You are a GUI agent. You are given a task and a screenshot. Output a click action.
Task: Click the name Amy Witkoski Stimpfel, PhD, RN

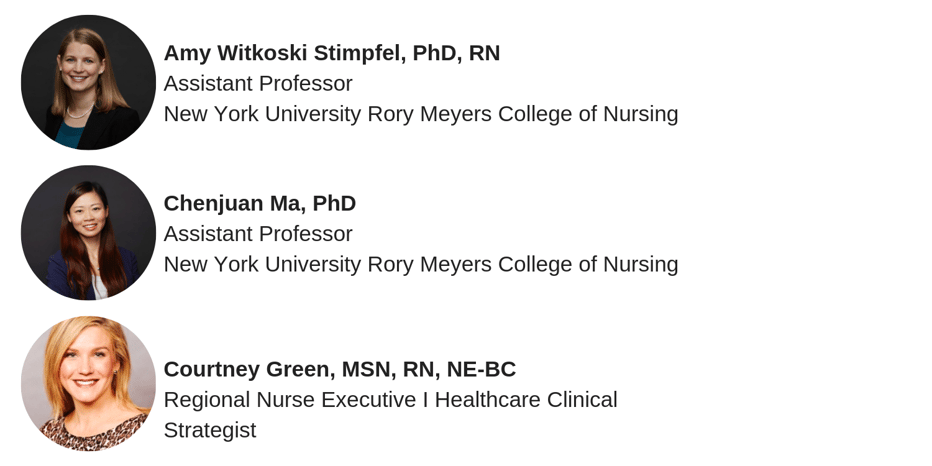click(331, 53)
